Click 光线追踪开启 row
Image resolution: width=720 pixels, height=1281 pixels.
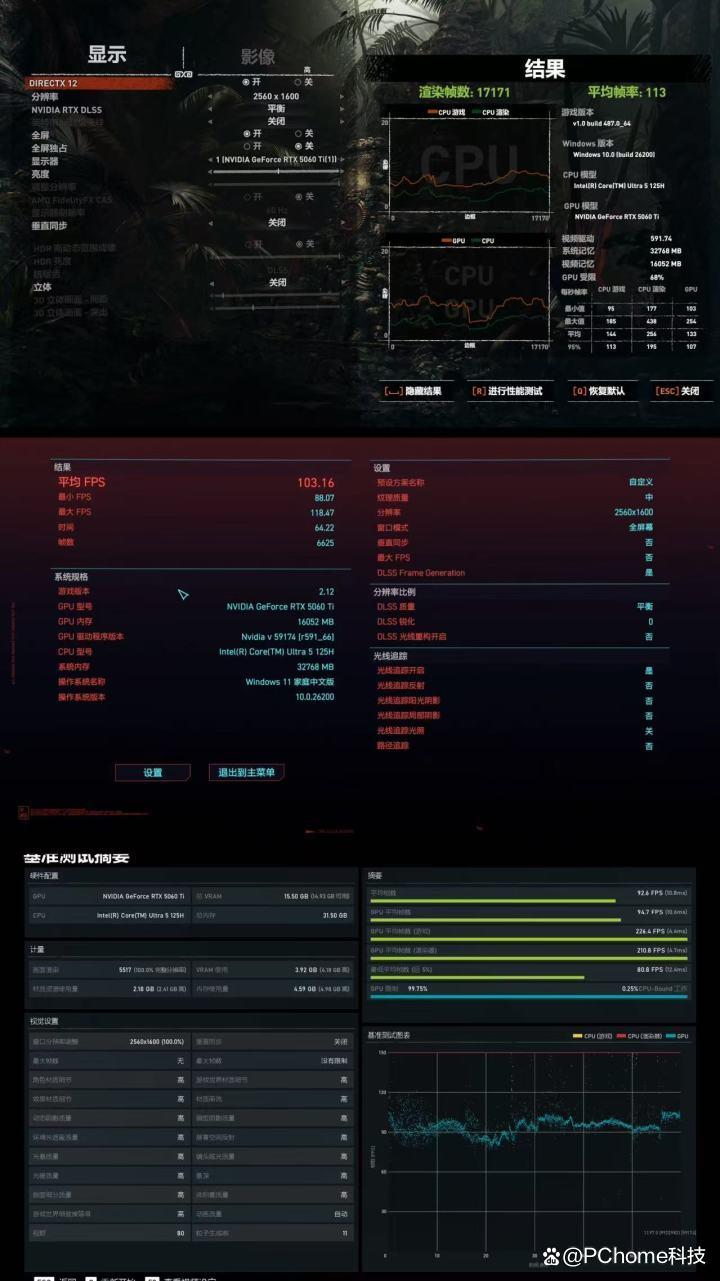pyautogui.click(x=515, y=670)
